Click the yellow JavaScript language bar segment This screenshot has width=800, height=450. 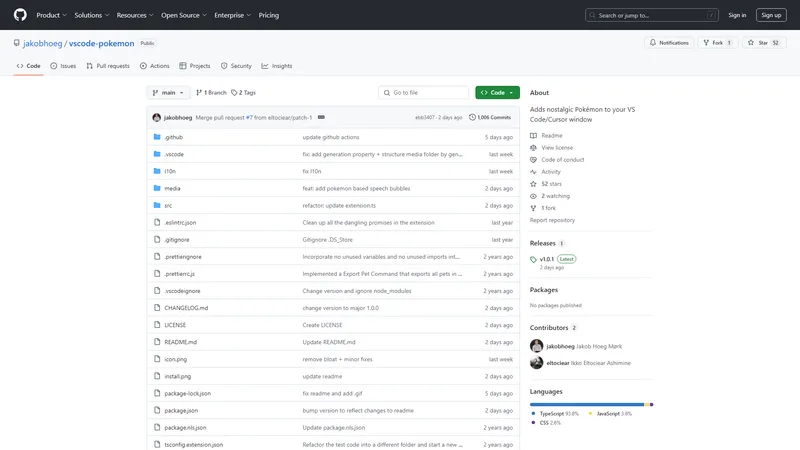click(647, 405)
